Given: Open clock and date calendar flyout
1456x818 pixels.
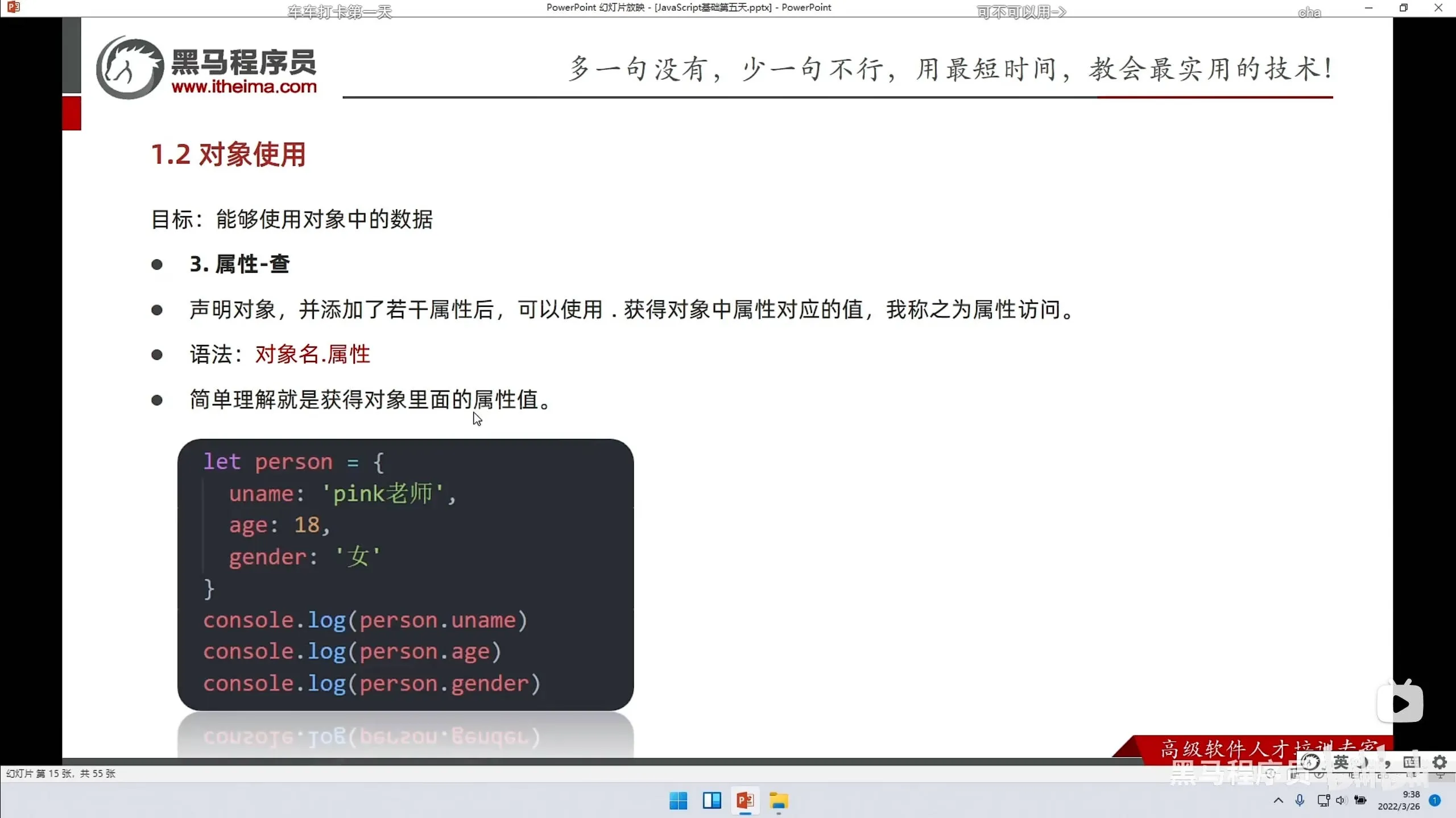Looking at the screenshot, I should click(x=1399, y=800).
